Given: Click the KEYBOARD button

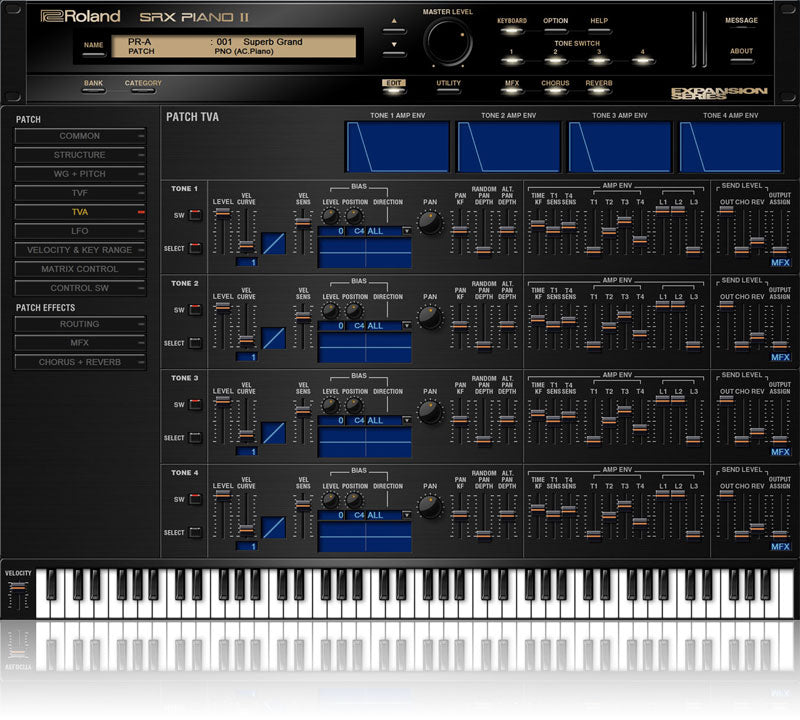Looking at the screenshot, I should [512, 31].
